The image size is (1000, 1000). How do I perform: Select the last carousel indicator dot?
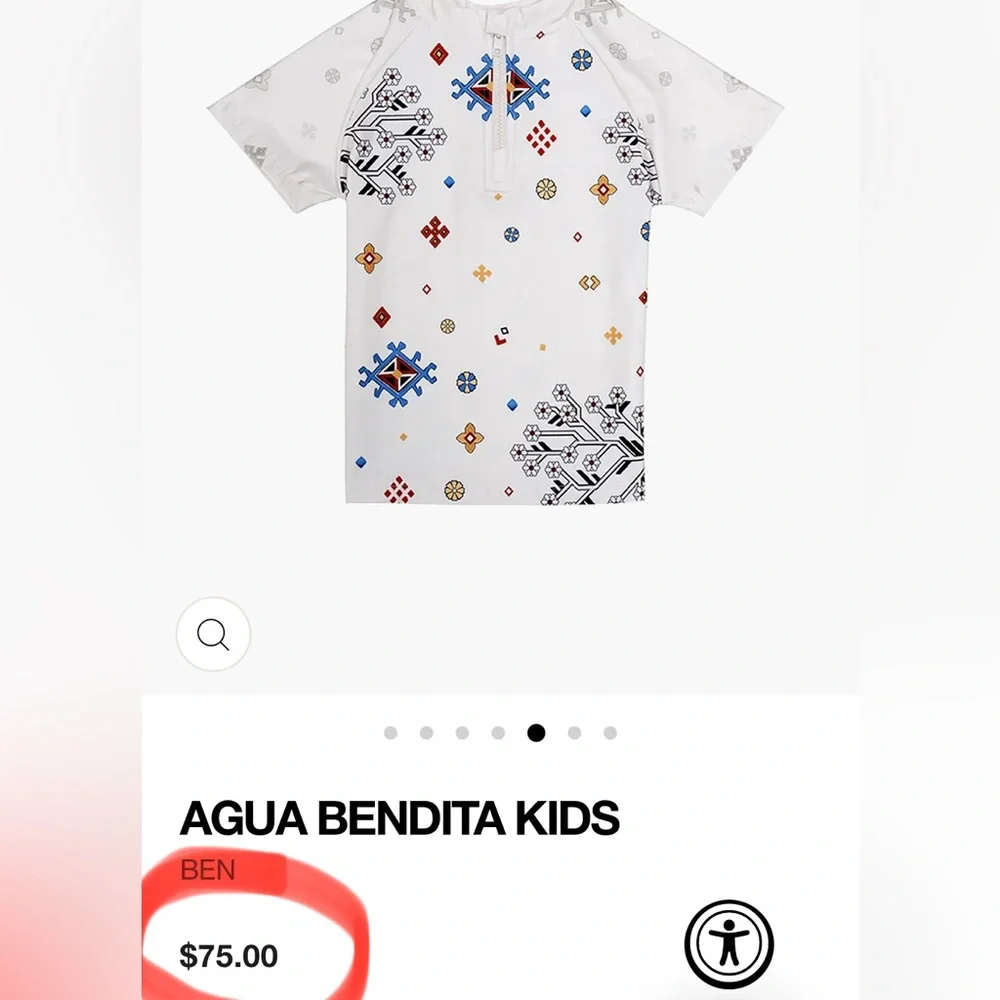point(610,733)
